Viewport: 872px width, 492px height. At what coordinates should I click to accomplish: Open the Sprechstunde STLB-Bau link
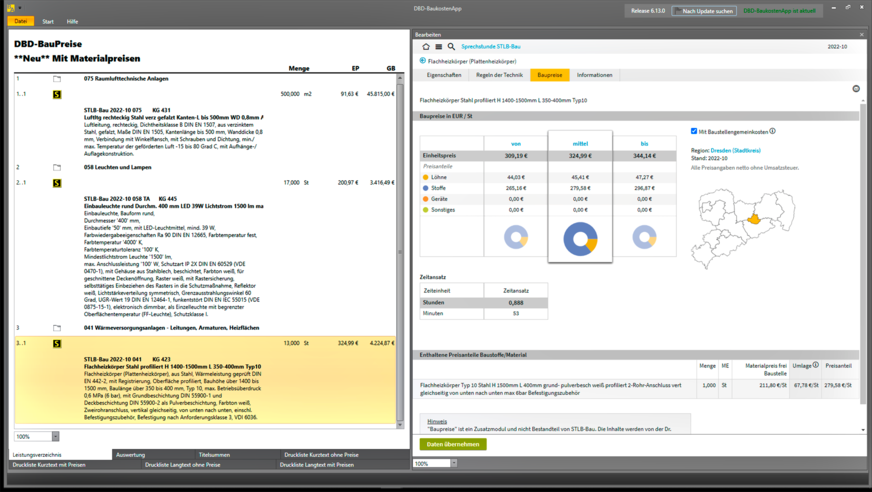pyautogui.click(x=490, y=47)
